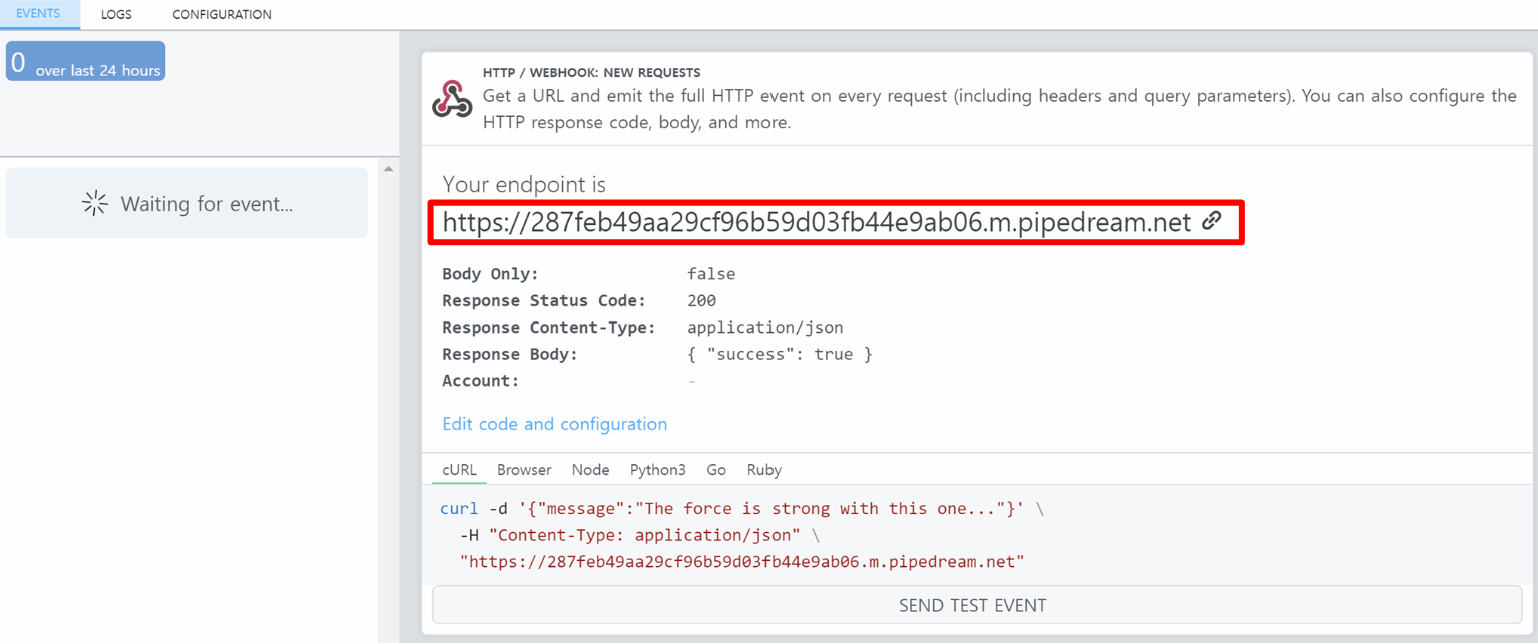Switch to Python3 code sample
This screenshot has width=1538, height=644.
(x=658, y=470)
